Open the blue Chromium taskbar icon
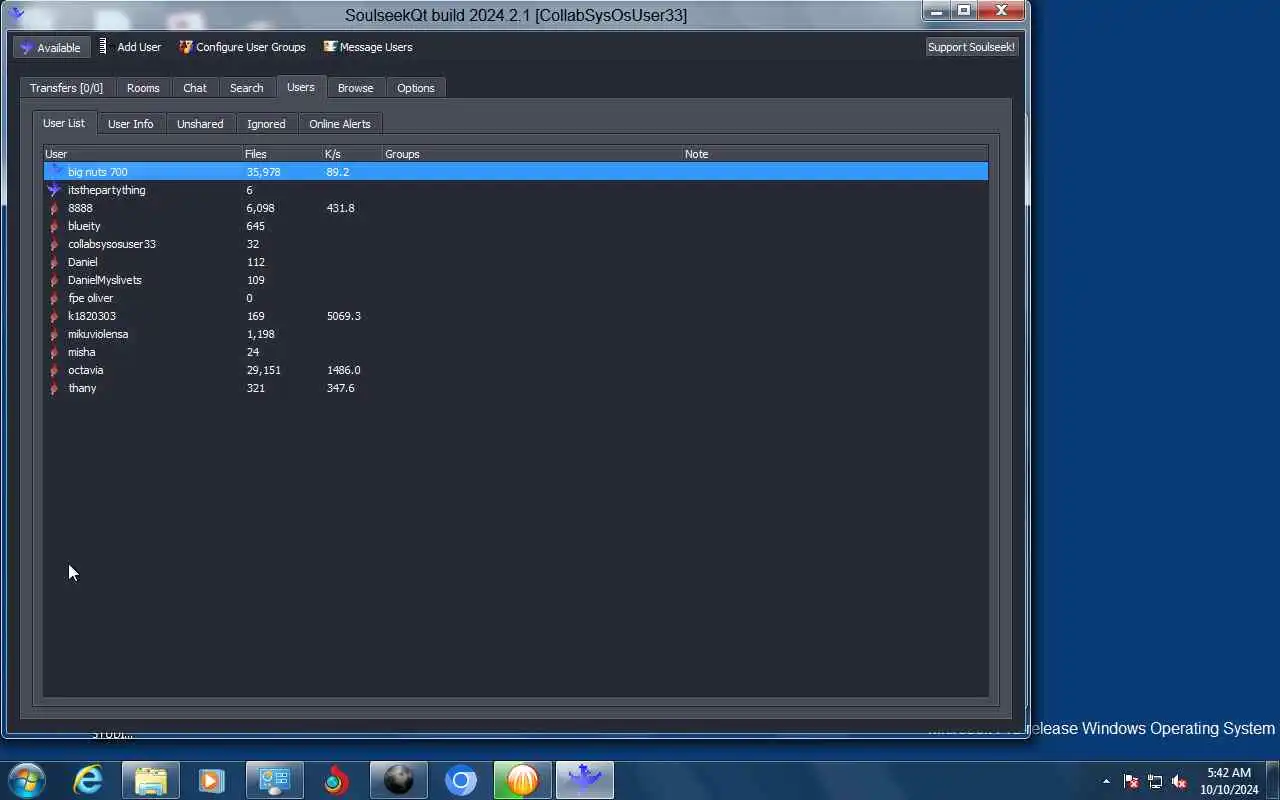 (461, 780)
